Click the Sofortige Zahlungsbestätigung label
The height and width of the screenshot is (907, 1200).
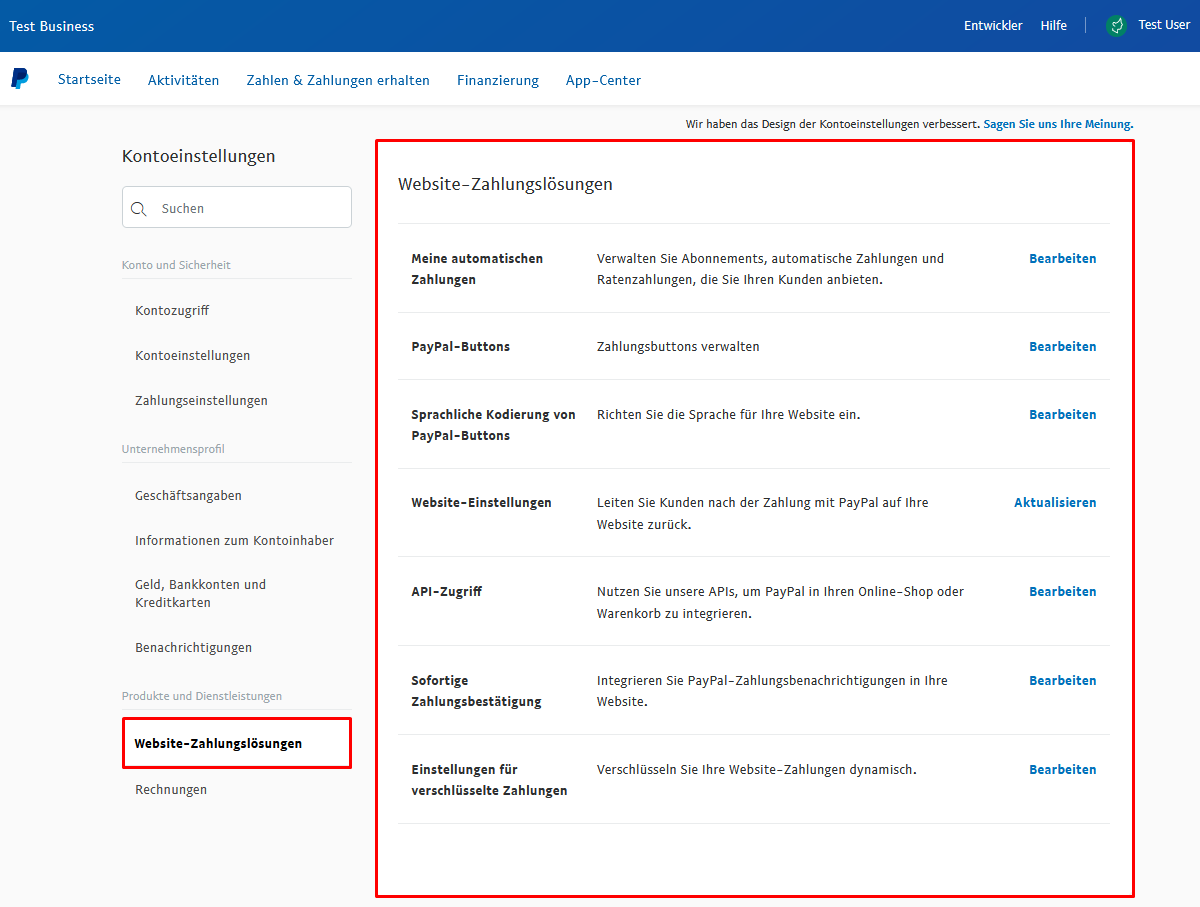(x=476, y=691)
